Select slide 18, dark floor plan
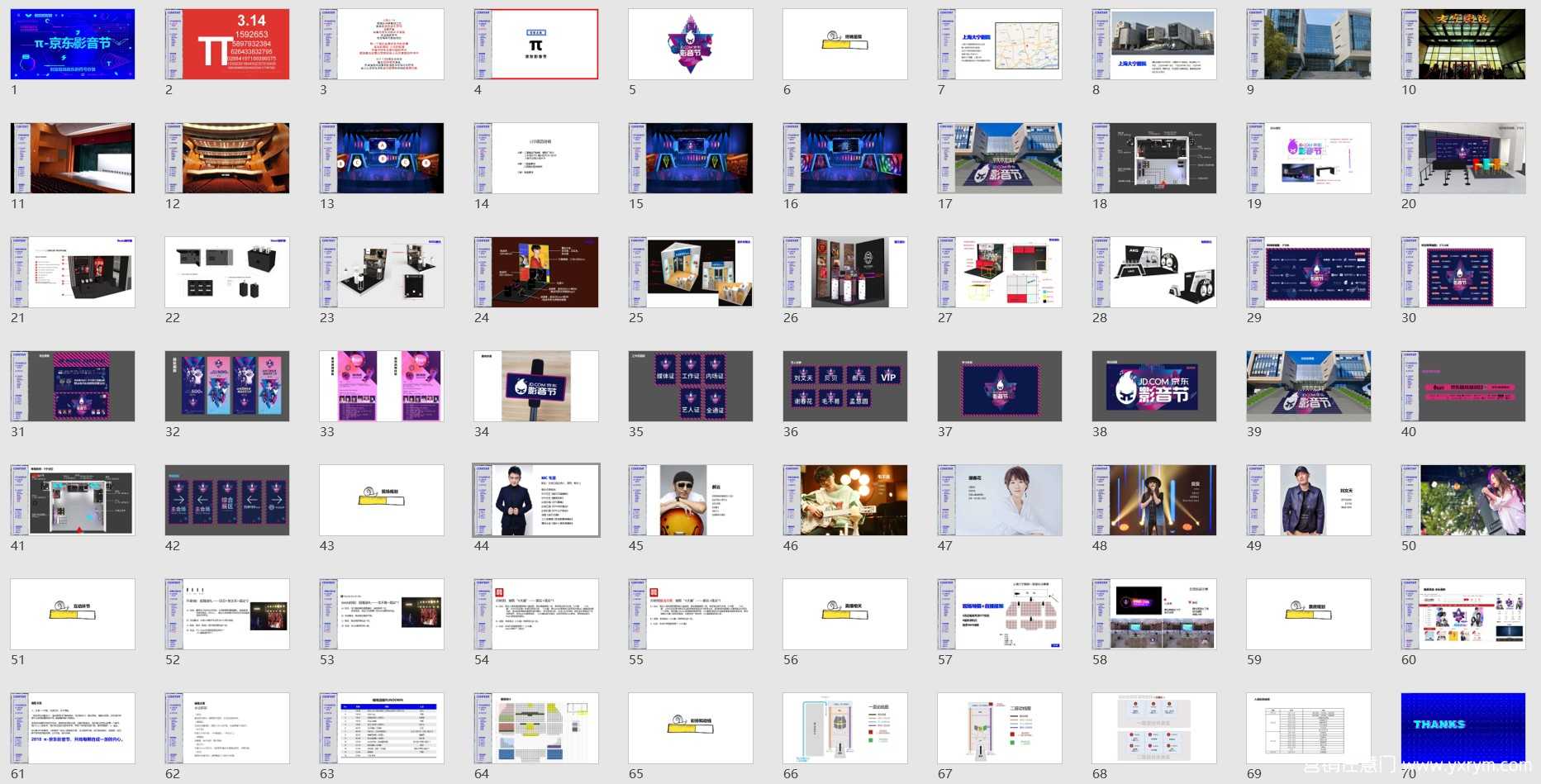This screenshot has height=784, width=1541. click(x=1154, y=159)
